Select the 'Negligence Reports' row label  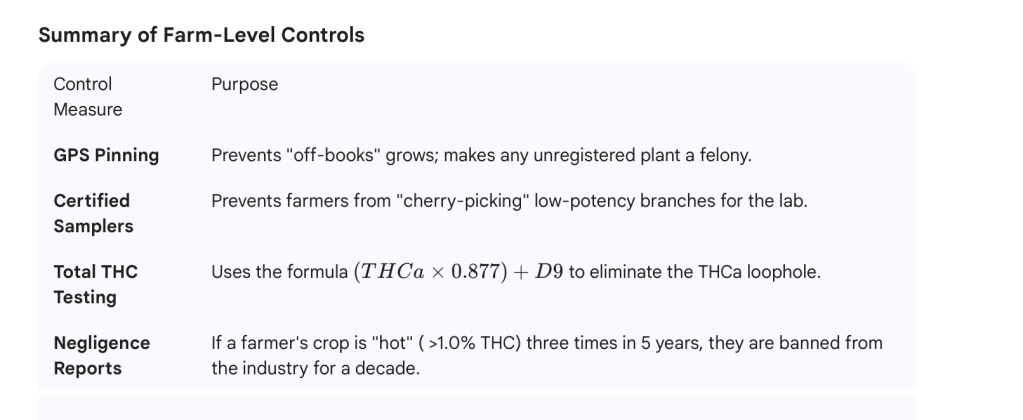tap(101, 355)
